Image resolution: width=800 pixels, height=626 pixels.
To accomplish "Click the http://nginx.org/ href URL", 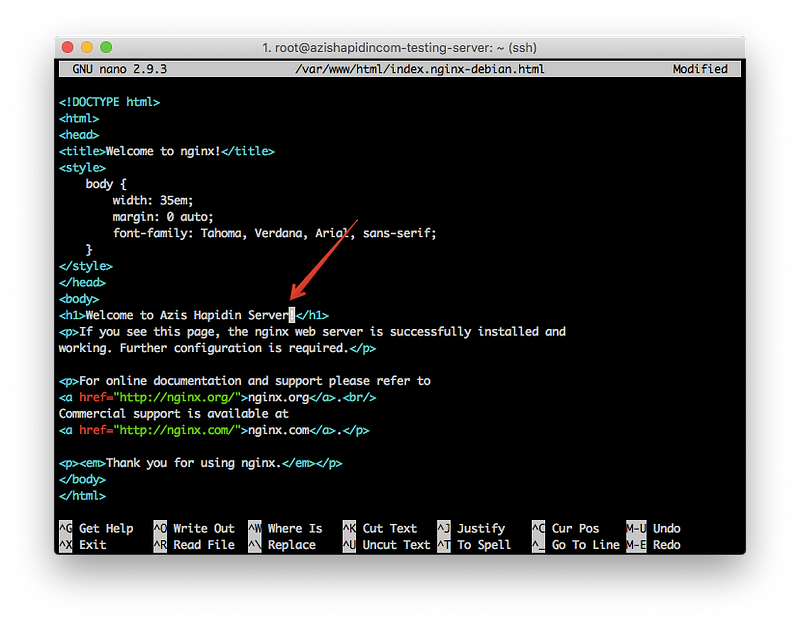I will coord(176,397).
